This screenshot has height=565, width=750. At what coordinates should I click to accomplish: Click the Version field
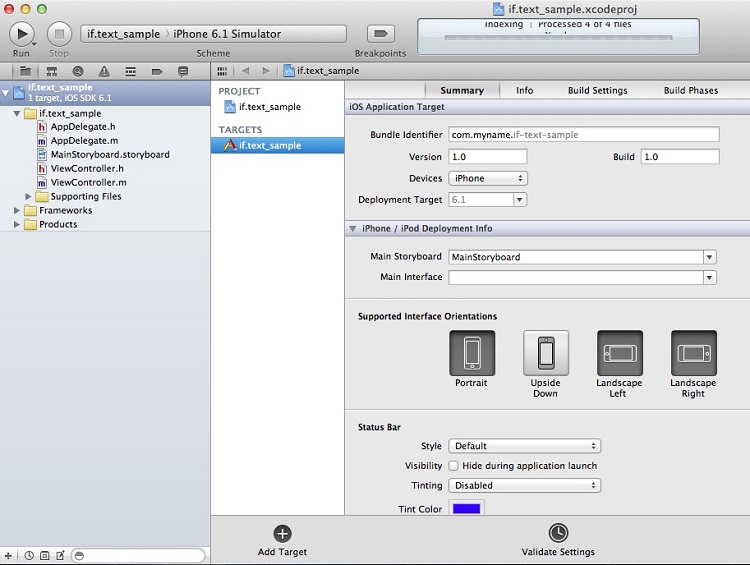(x=488, y=156)
